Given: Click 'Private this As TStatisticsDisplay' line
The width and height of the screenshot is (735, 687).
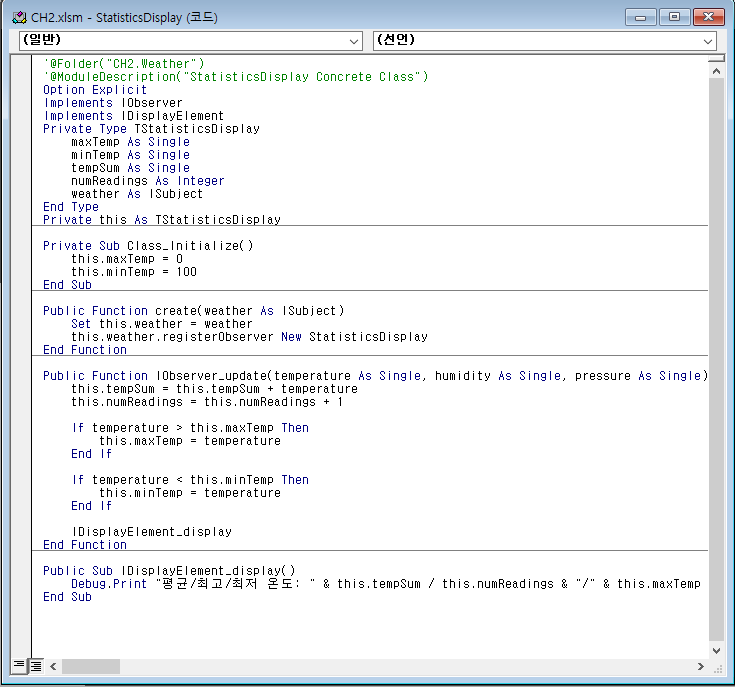Looking at the screenshot, I should click(162, 220).
